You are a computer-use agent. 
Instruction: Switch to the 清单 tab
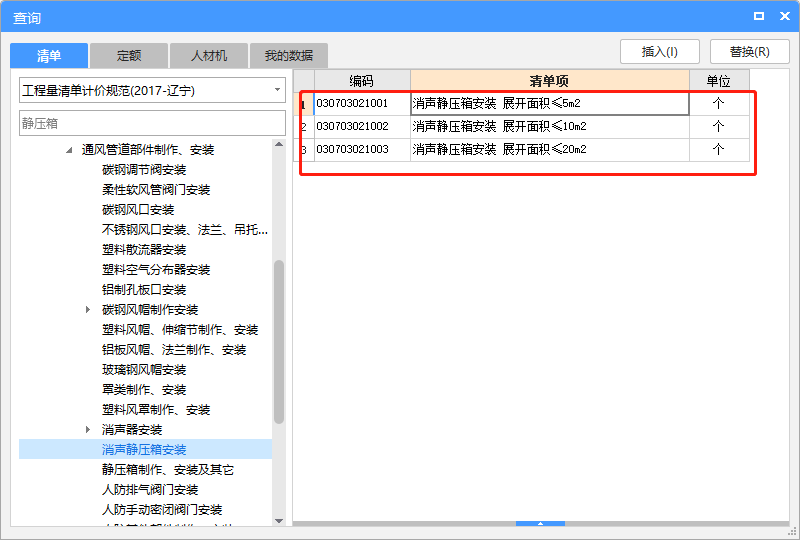pyautogui.click(x=49, y=56)
